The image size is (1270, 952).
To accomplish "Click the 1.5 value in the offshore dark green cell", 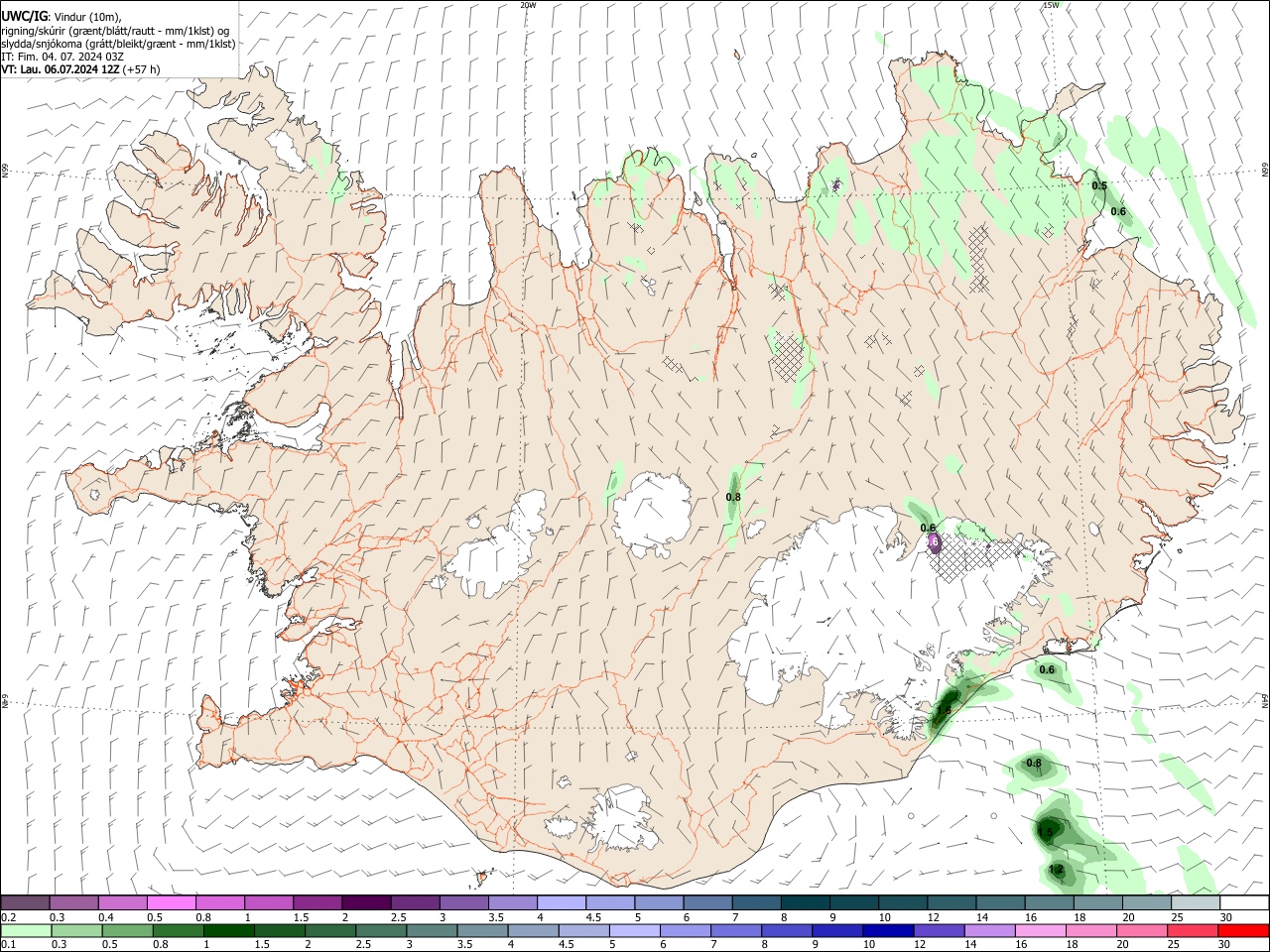I will pyautogui.click(x=1046, y=832).
